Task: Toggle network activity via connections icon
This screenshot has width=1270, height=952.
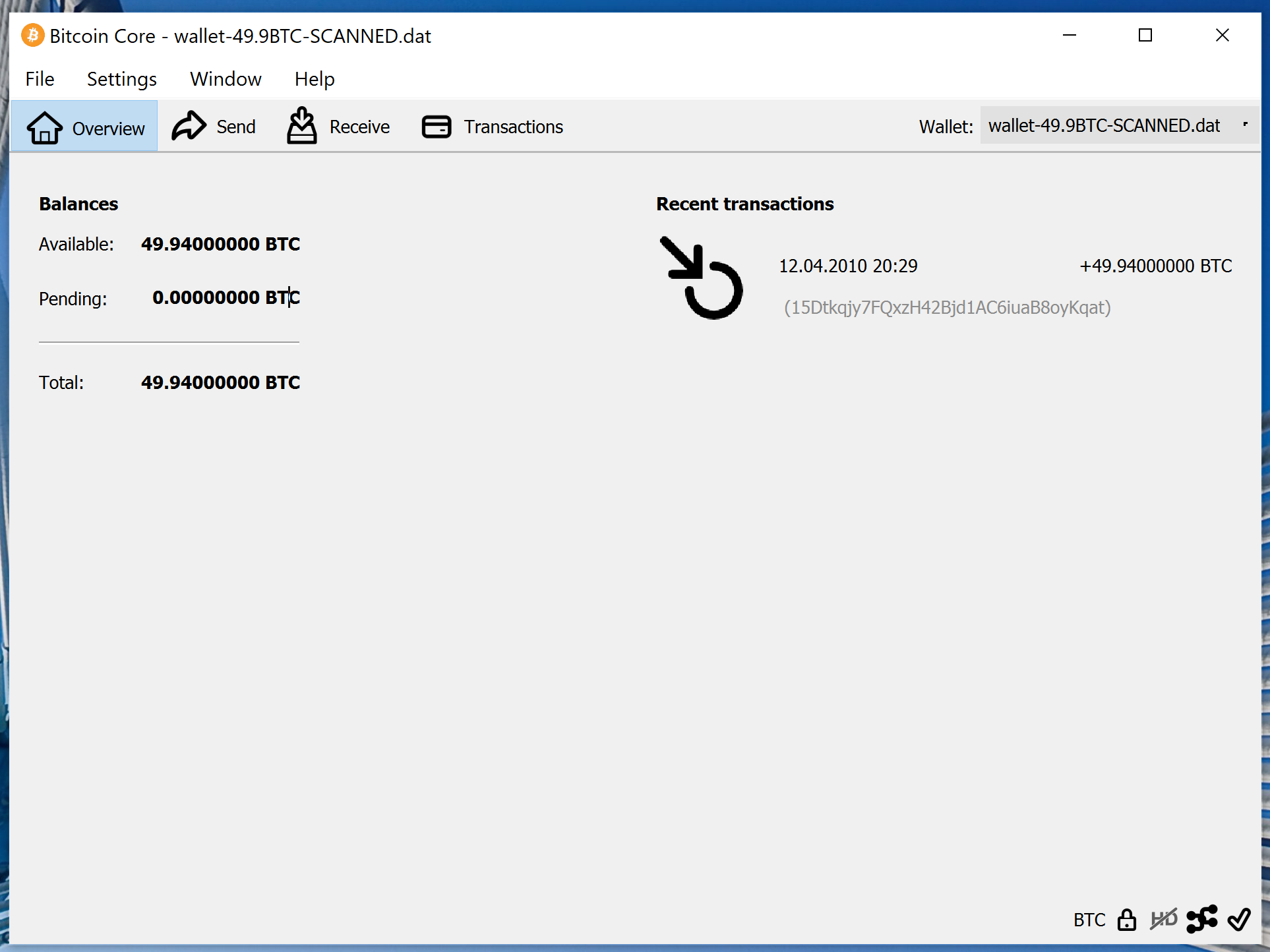Action: point(1201,919)
